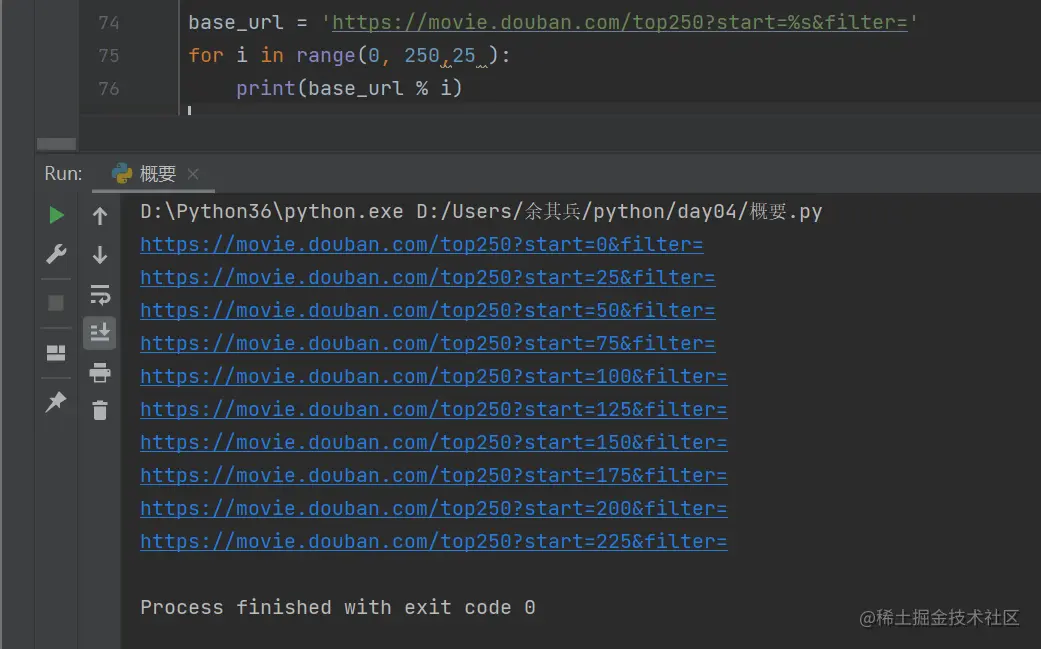Click the horizontal editor scrollbar thumb

[56, 144]
